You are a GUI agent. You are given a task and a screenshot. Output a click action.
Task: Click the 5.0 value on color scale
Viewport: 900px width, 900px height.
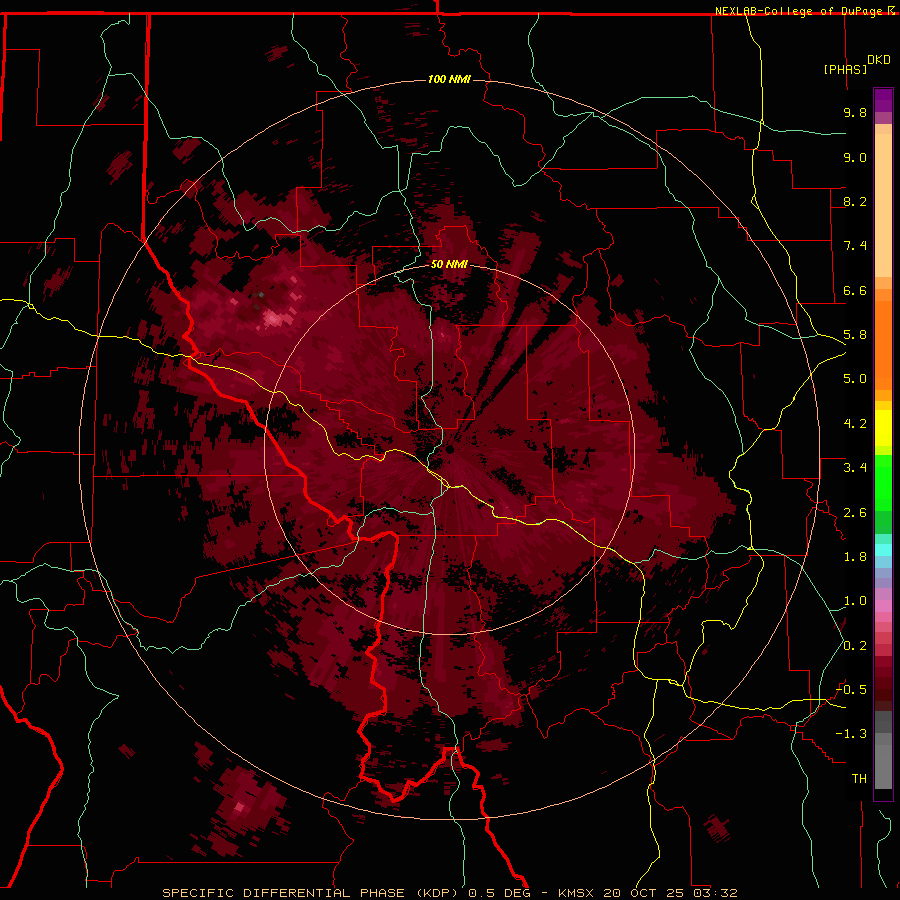(855, 379)
